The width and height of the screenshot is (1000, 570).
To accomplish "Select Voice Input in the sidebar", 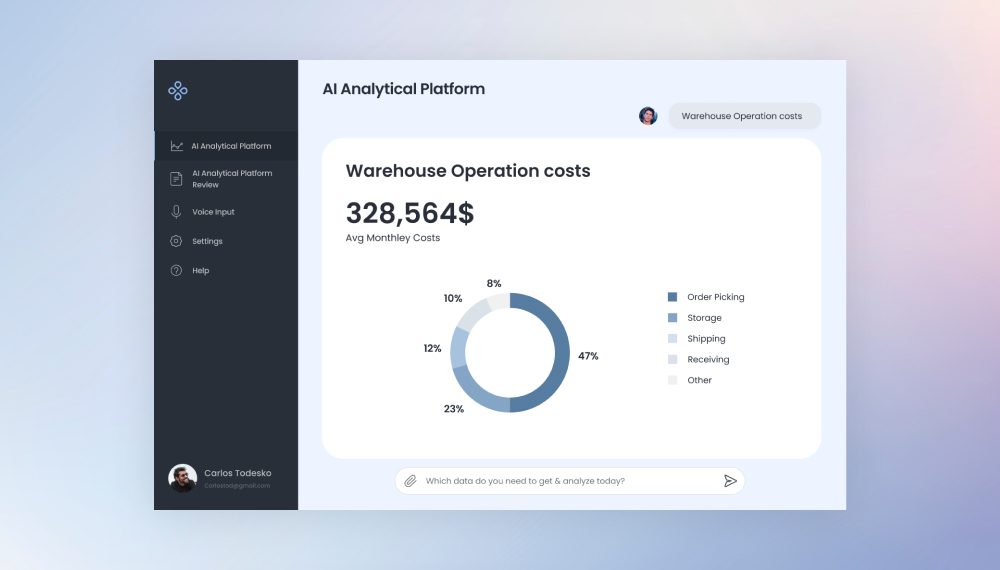I will (226, 212).
